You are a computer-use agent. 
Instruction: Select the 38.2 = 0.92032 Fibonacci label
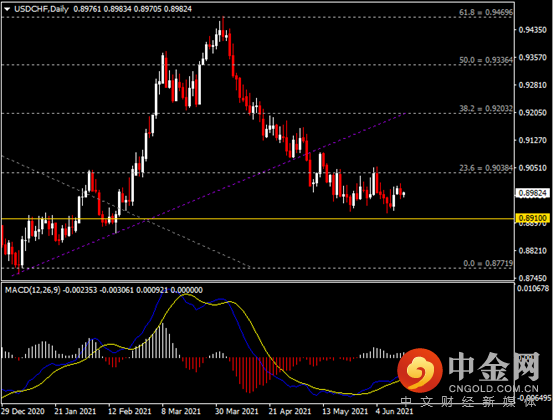tap(485, 108)
